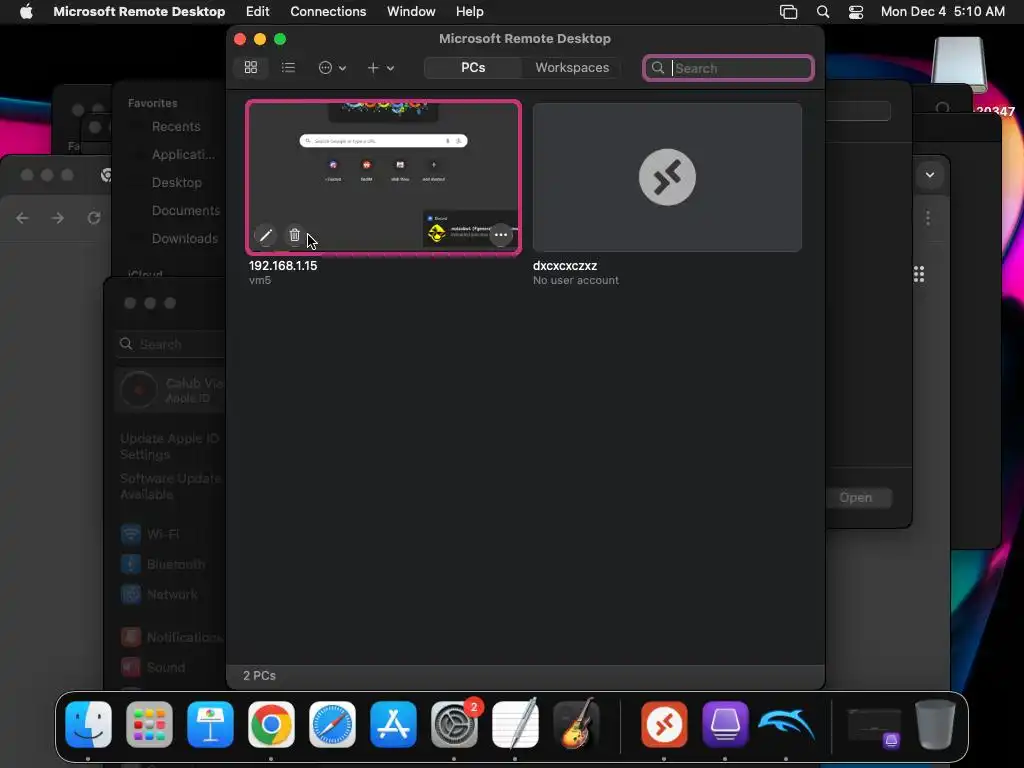1024x768 pixels.
Task: Click the back arrow in background Chrome window
Action: [22, 218]
